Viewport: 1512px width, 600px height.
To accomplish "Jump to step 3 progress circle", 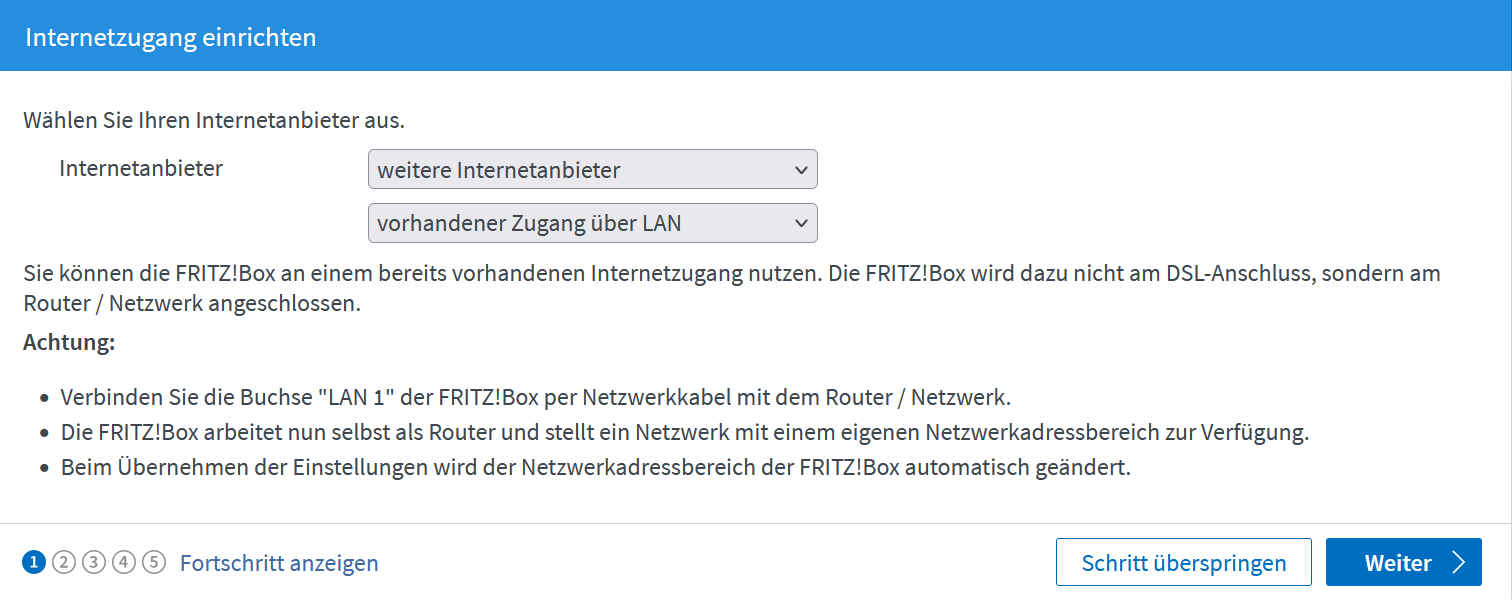I will tap(94, 562).
